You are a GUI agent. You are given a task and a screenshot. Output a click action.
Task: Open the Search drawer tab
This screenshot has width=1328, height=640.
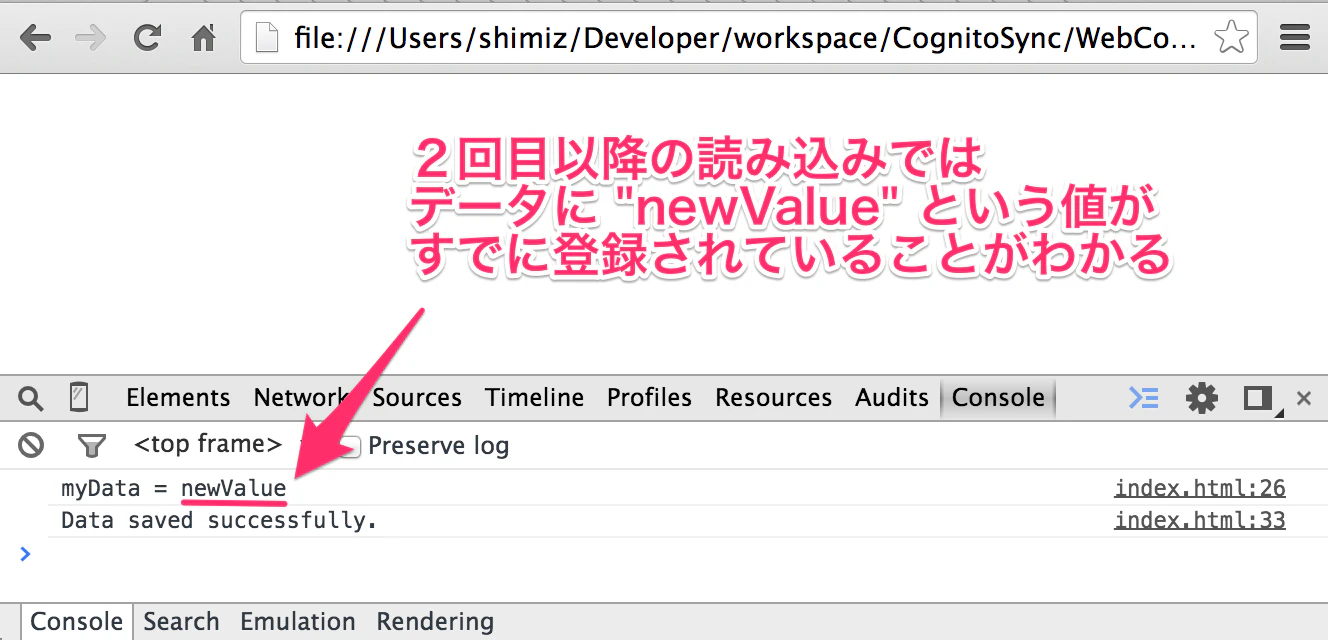pos(181,622)
